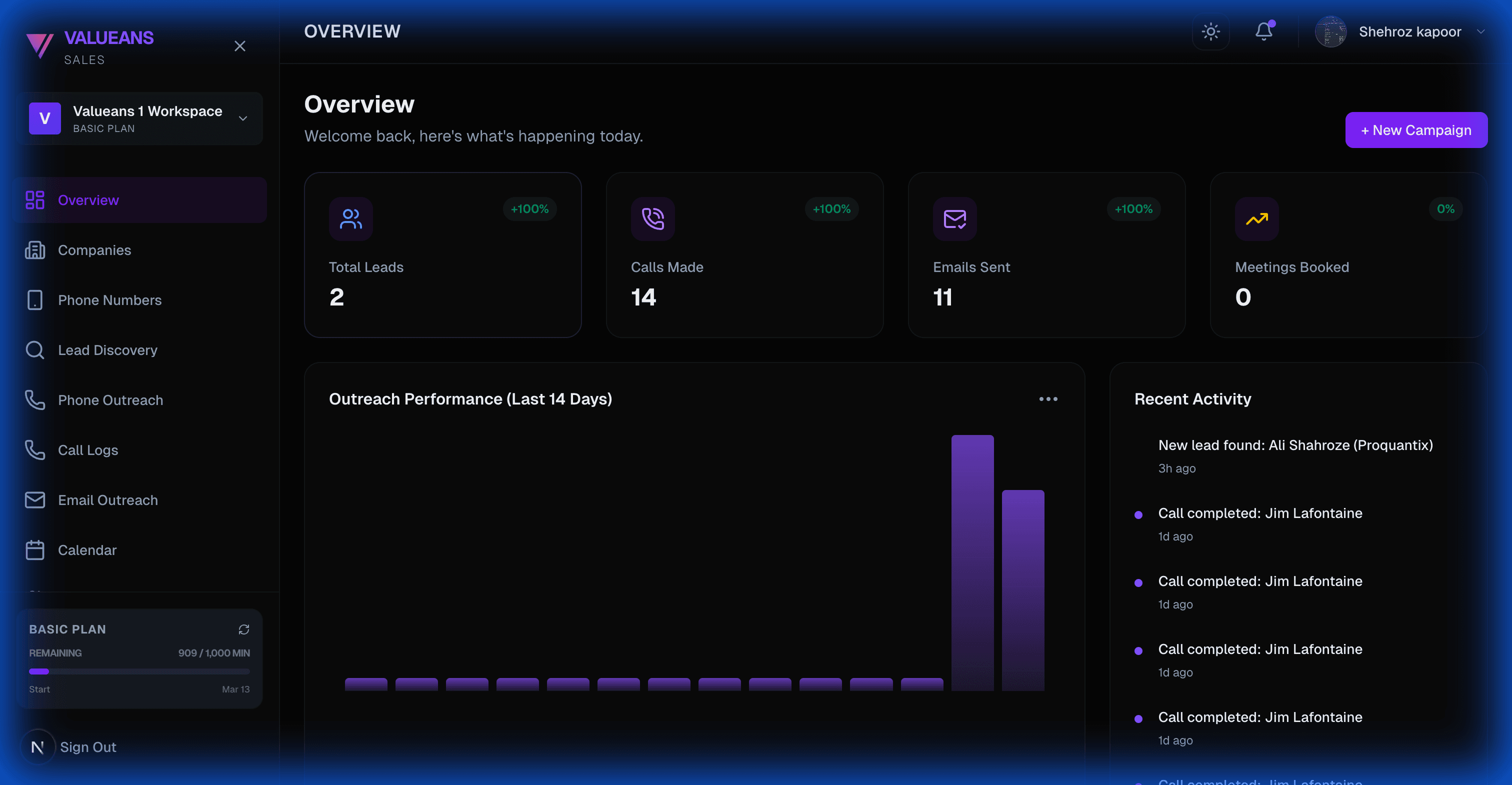Open the Companies section
Viewport: 1512px width, 785px height.
(x=94, y=250)
